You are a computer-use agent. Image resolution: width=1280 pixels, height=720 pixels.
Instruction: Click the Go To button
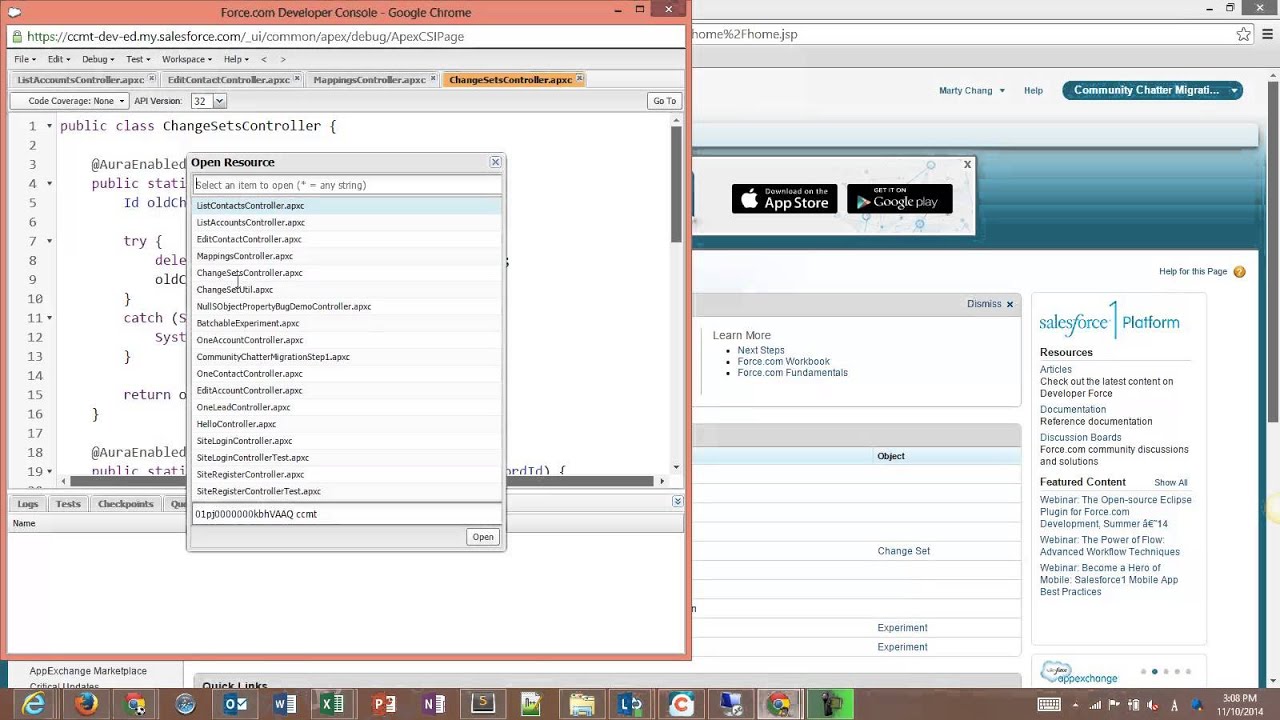[664, 101]
